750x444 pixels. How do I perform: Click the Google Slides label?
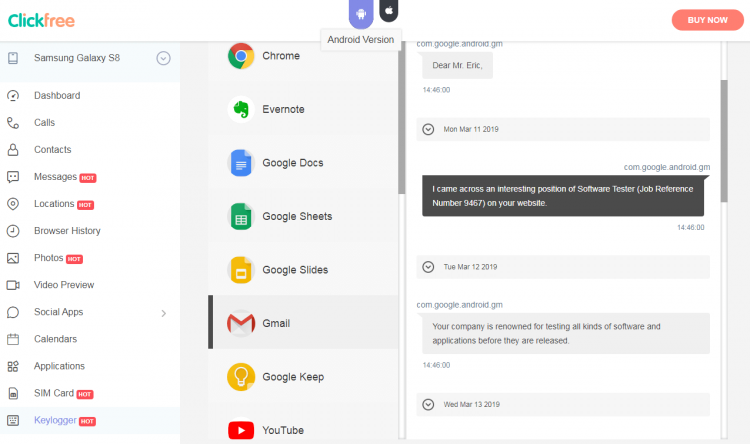click(295, 270)
